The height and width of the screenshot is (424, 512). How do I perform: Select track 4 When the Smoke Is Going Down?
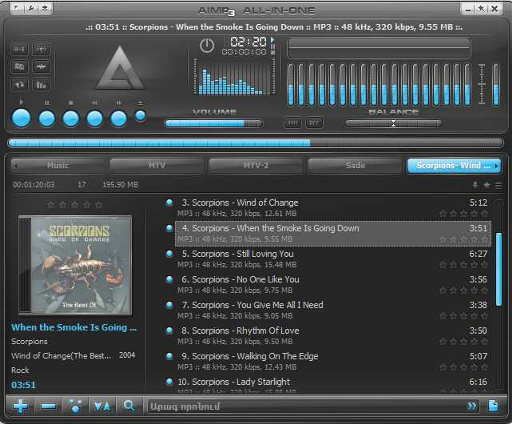click(x=333, y=233)
